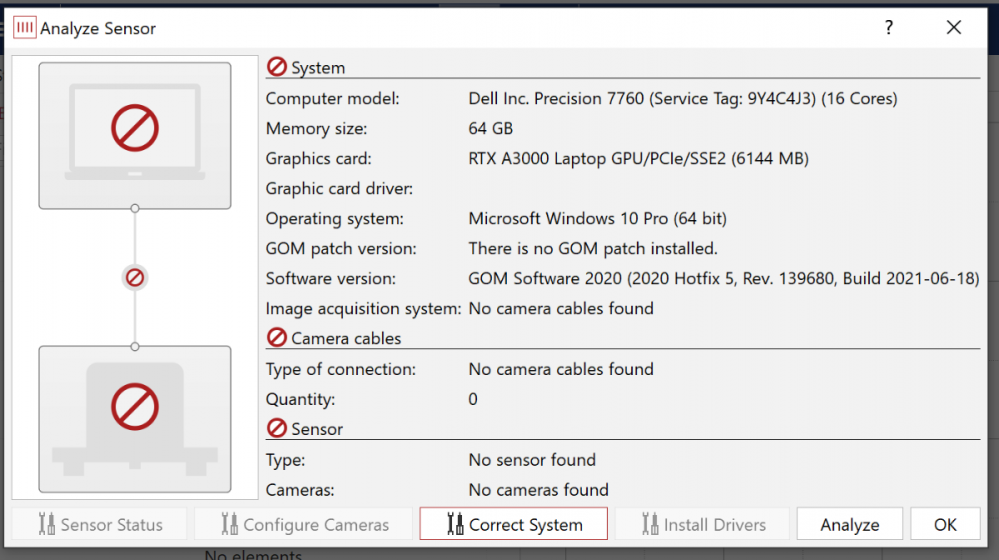Confirm the dialog with OK
Screen dimensions: 999x560
tap(944, 524)
